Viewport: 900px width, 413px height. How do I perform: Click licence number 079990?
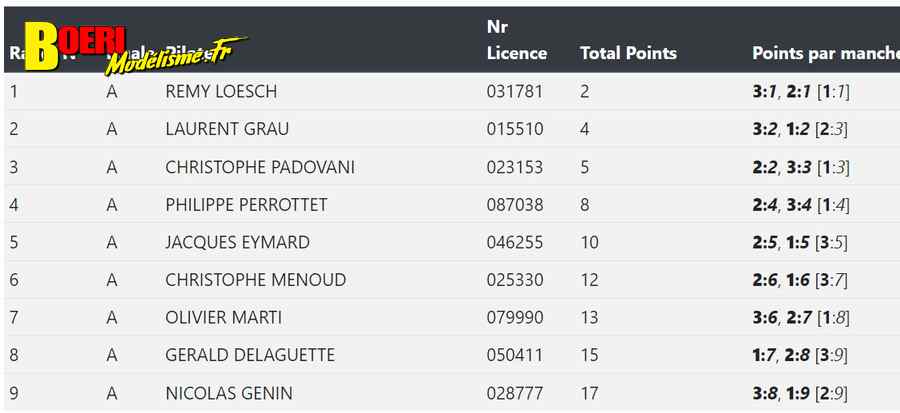click(515, 317)
